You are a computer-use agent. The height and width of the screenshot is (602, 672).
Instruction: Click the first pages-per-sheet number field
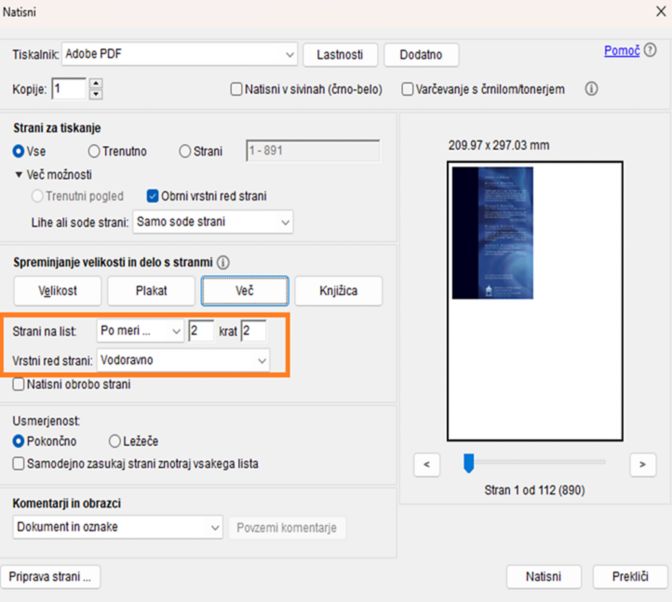point(201,331)
